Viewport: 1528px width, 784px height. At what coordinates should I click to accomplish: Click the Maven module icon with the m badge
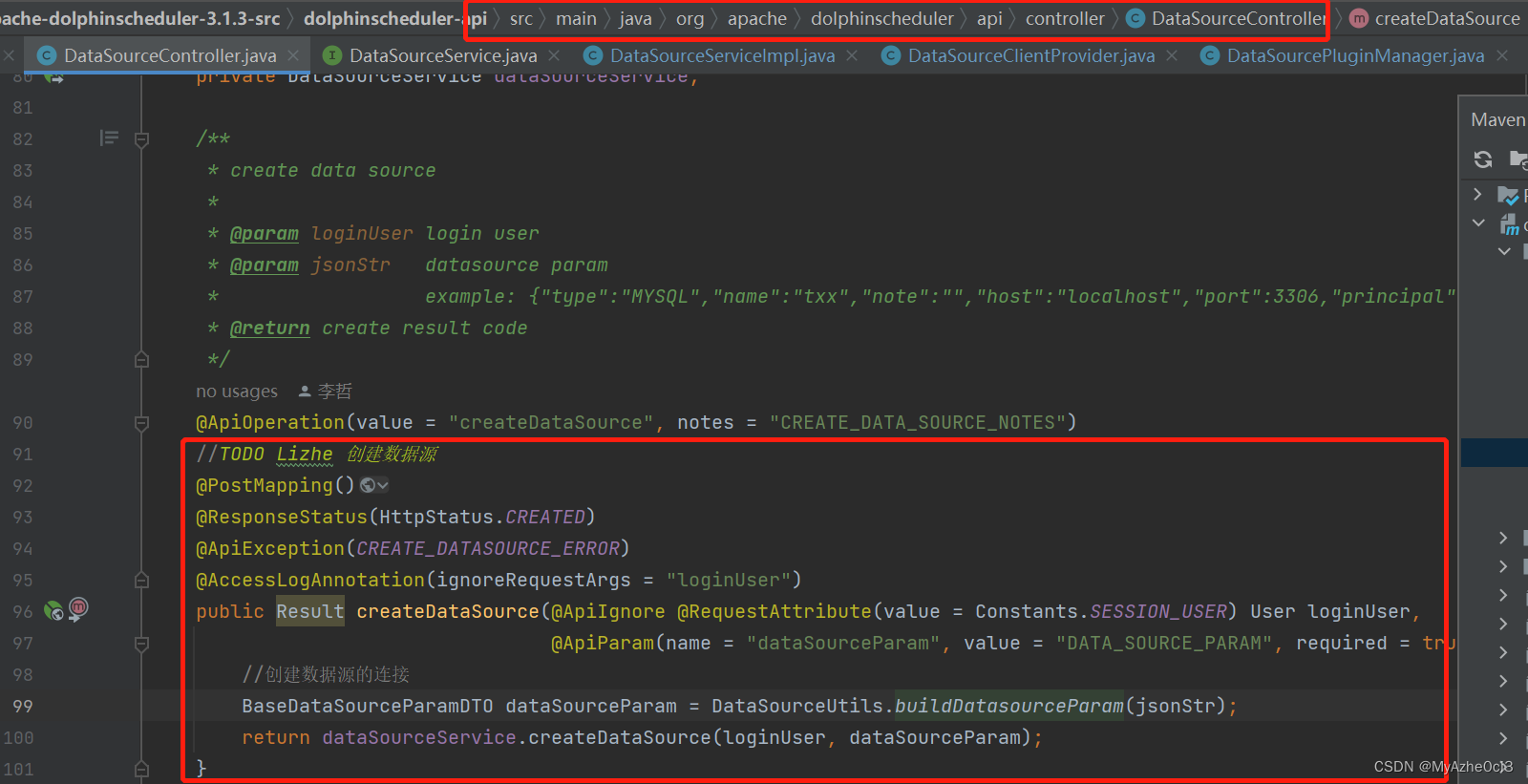1509,224
